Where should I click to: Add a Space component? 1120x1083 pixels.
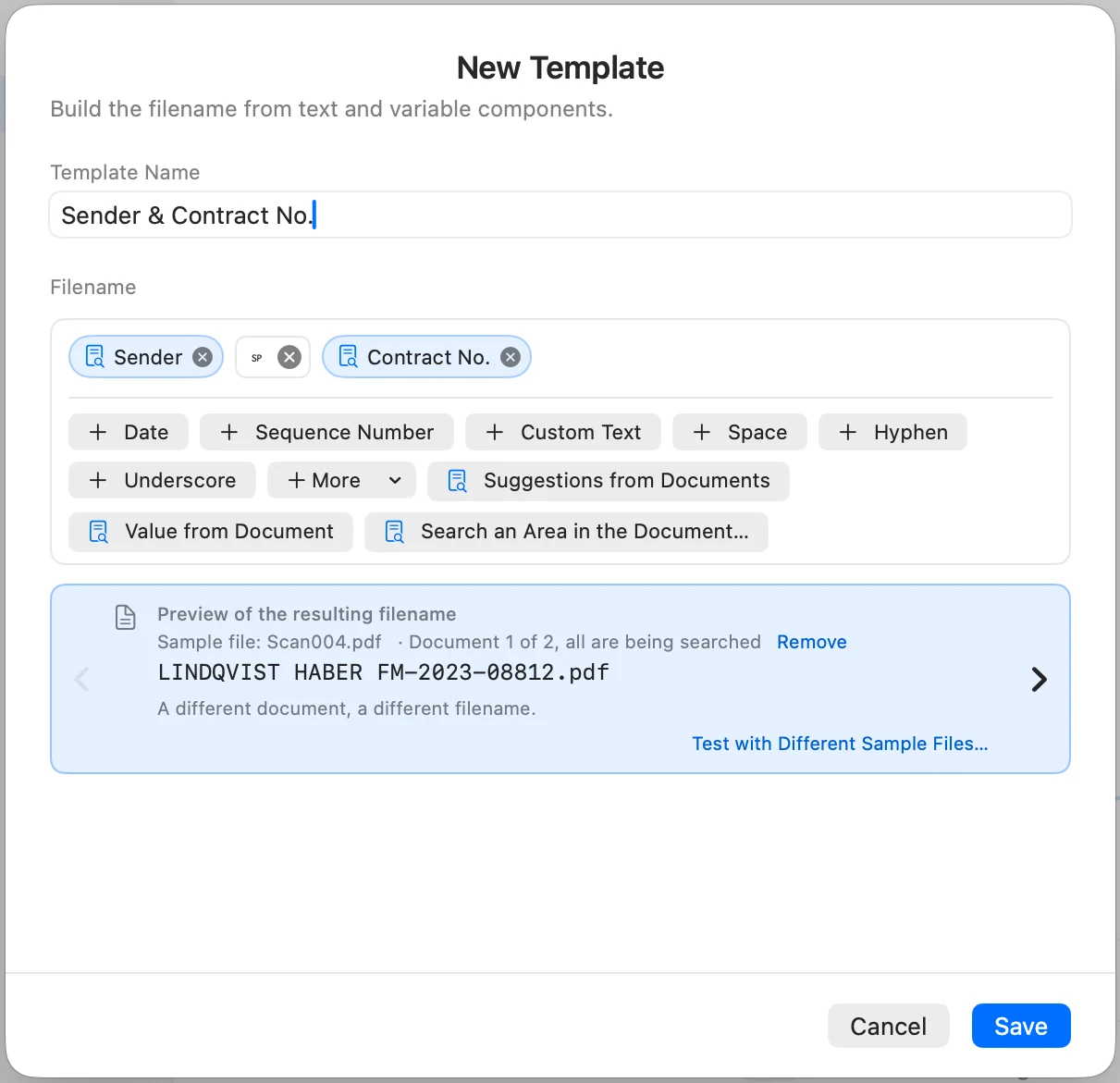[x=740, y=432]
